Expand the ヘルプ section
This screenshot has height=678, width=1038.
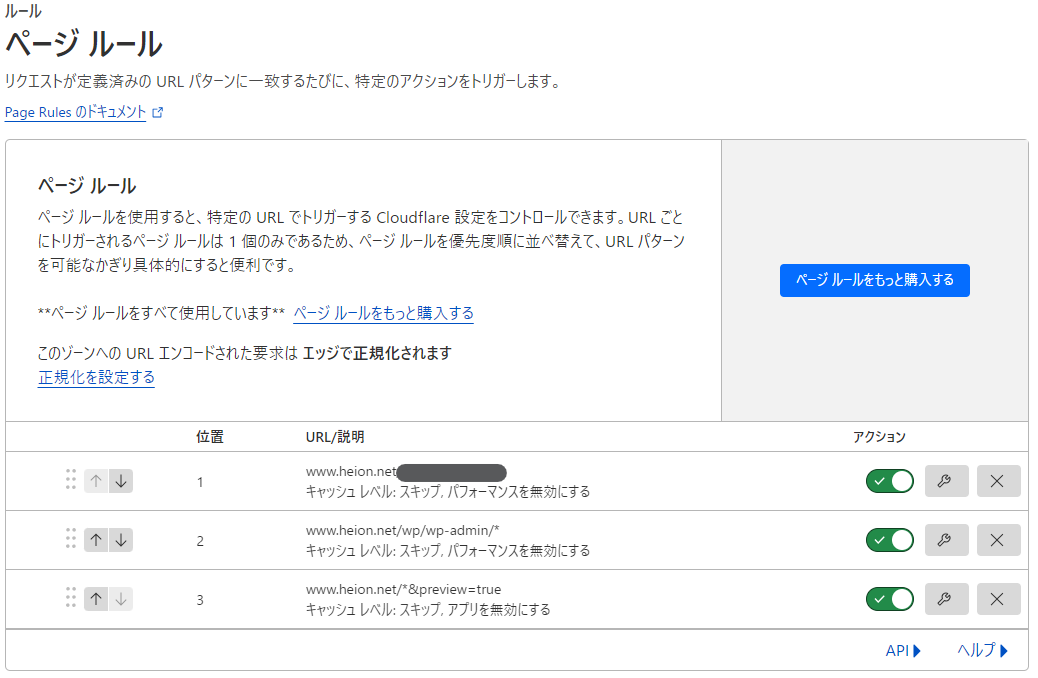tap(982, 651)
